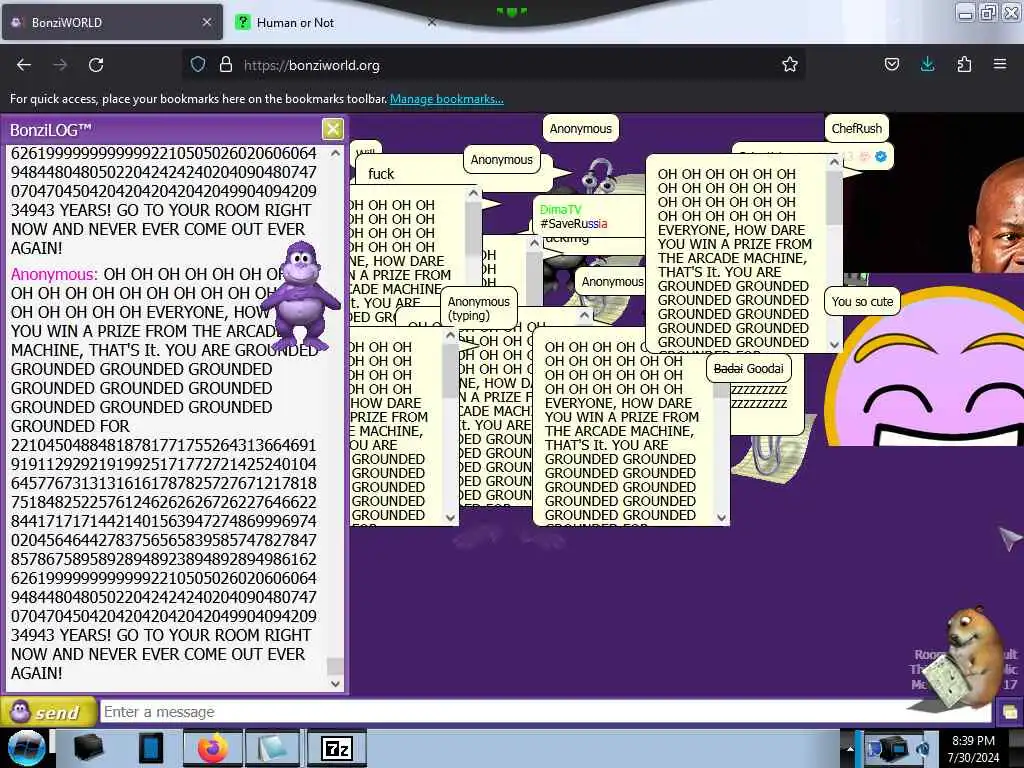Open the Pocket save icon
The width and height of the screenshot is (1024, 768).
coord(891,64)
